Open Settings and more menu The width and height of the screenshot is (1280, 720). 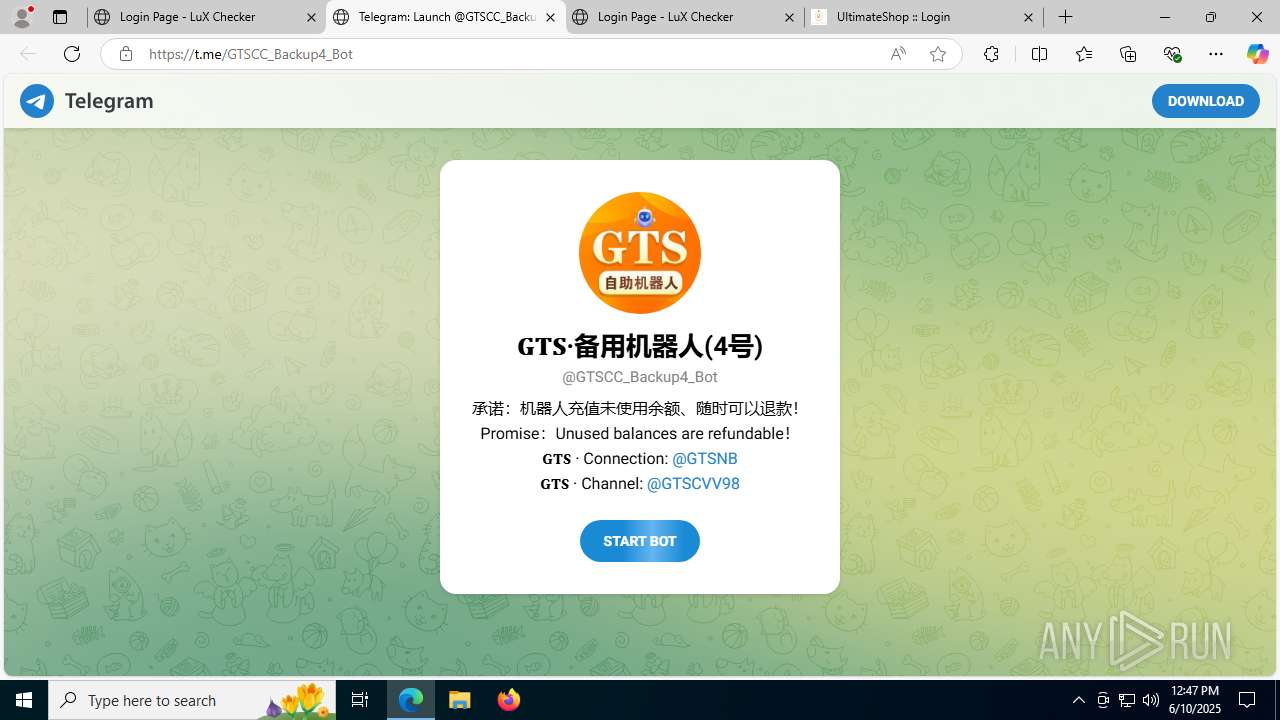click(x=1216, y=54)
